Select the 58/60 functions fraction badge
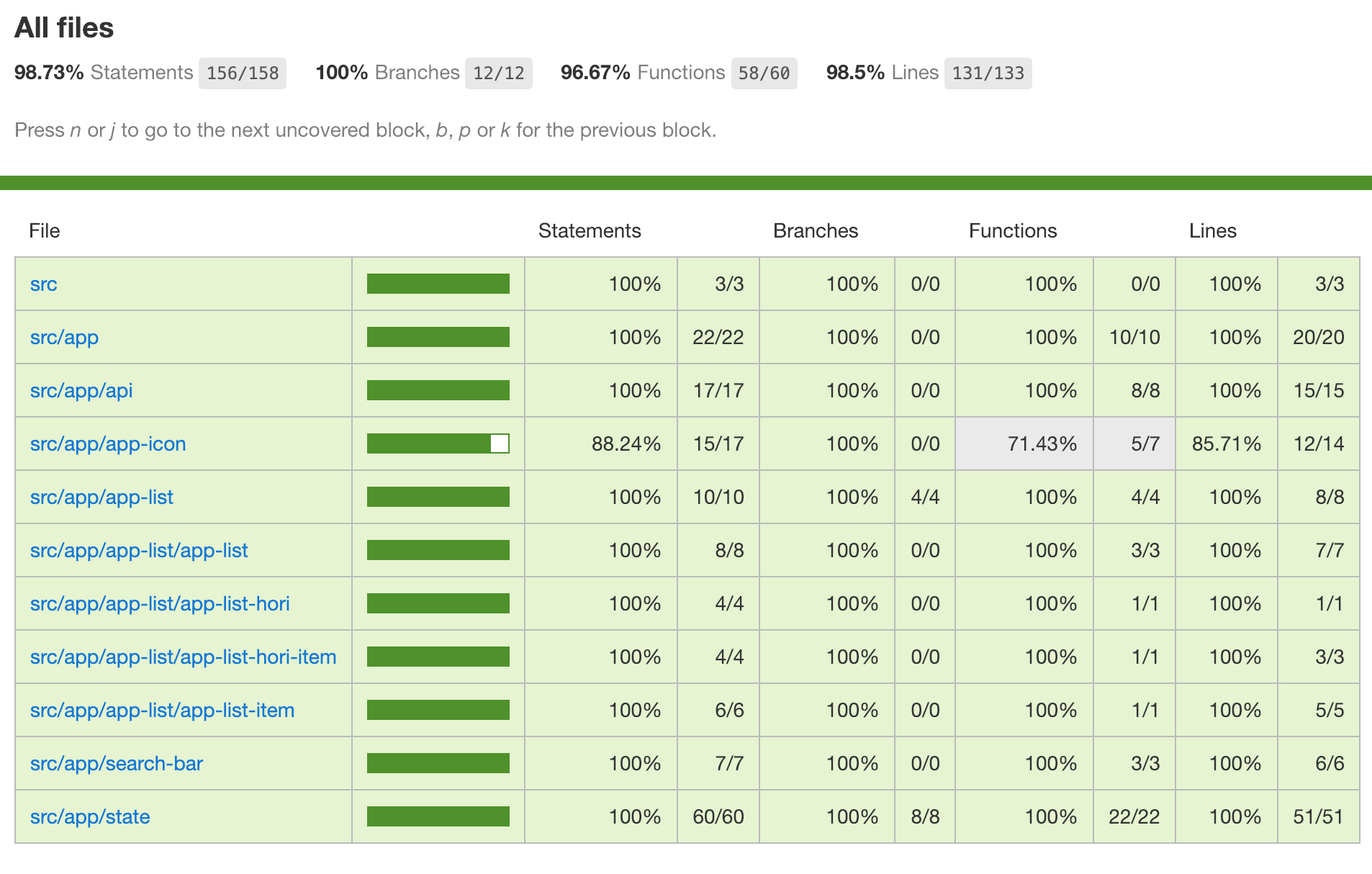The height and width of the screenshot is (874, 1372). [764, 73]
